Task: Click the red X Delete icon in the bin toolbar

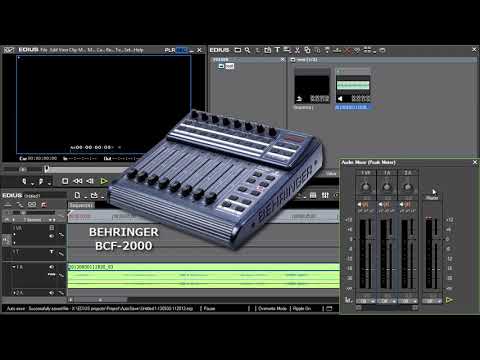Action: (x=348, y=51)
